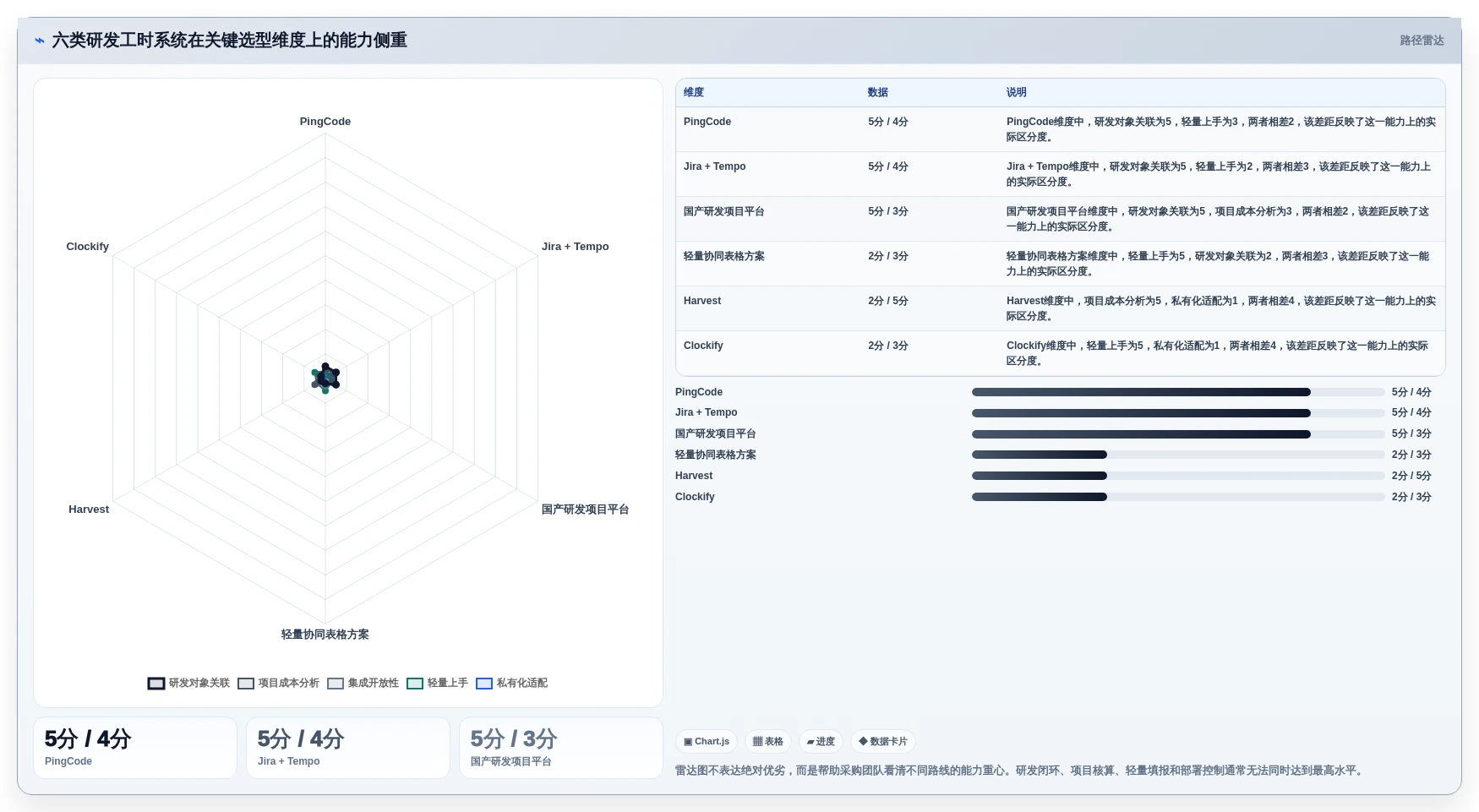1479x812 pixels.
Task: Click the PingCode radar axis label
Action: (x=325, y=122)
